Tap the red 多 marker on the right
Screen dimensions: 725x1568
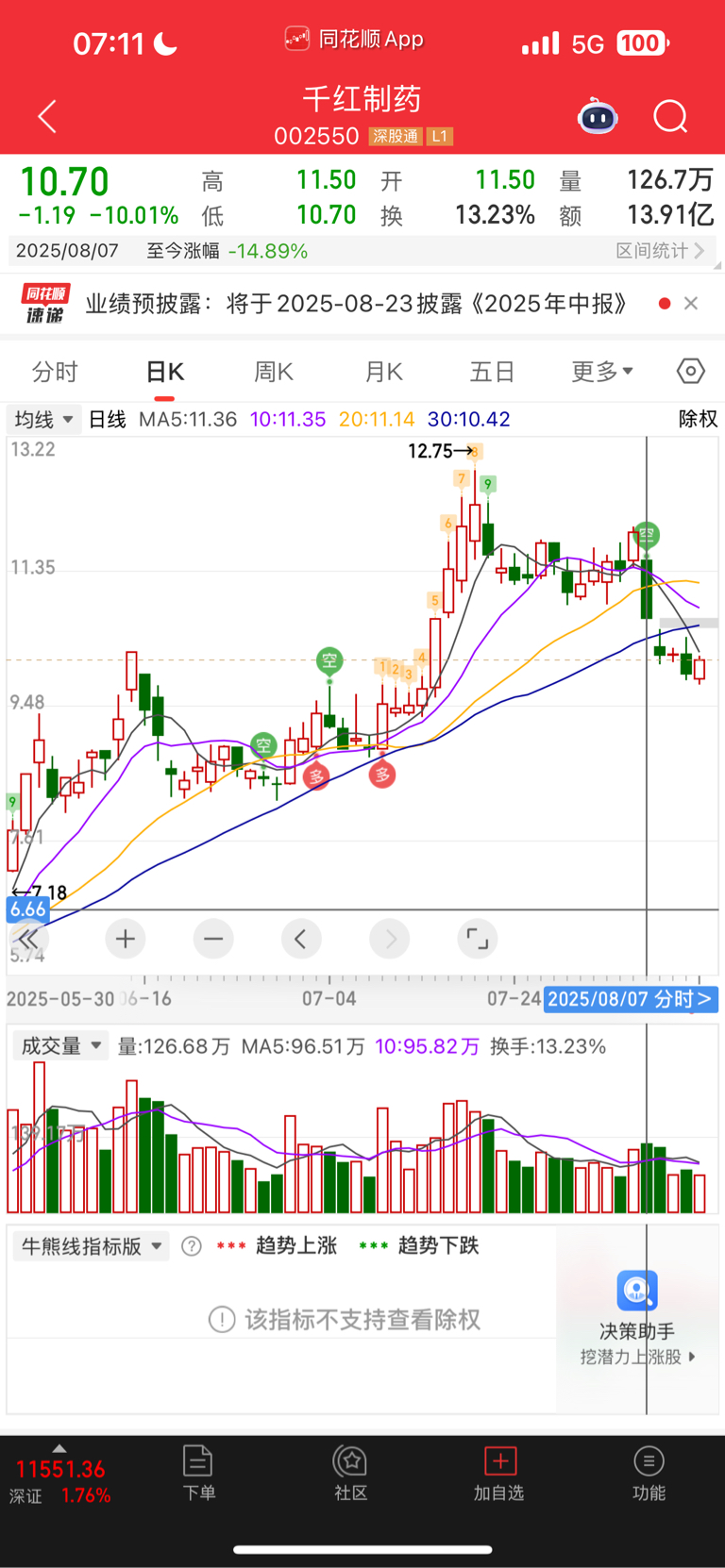[x=381, y=776]
